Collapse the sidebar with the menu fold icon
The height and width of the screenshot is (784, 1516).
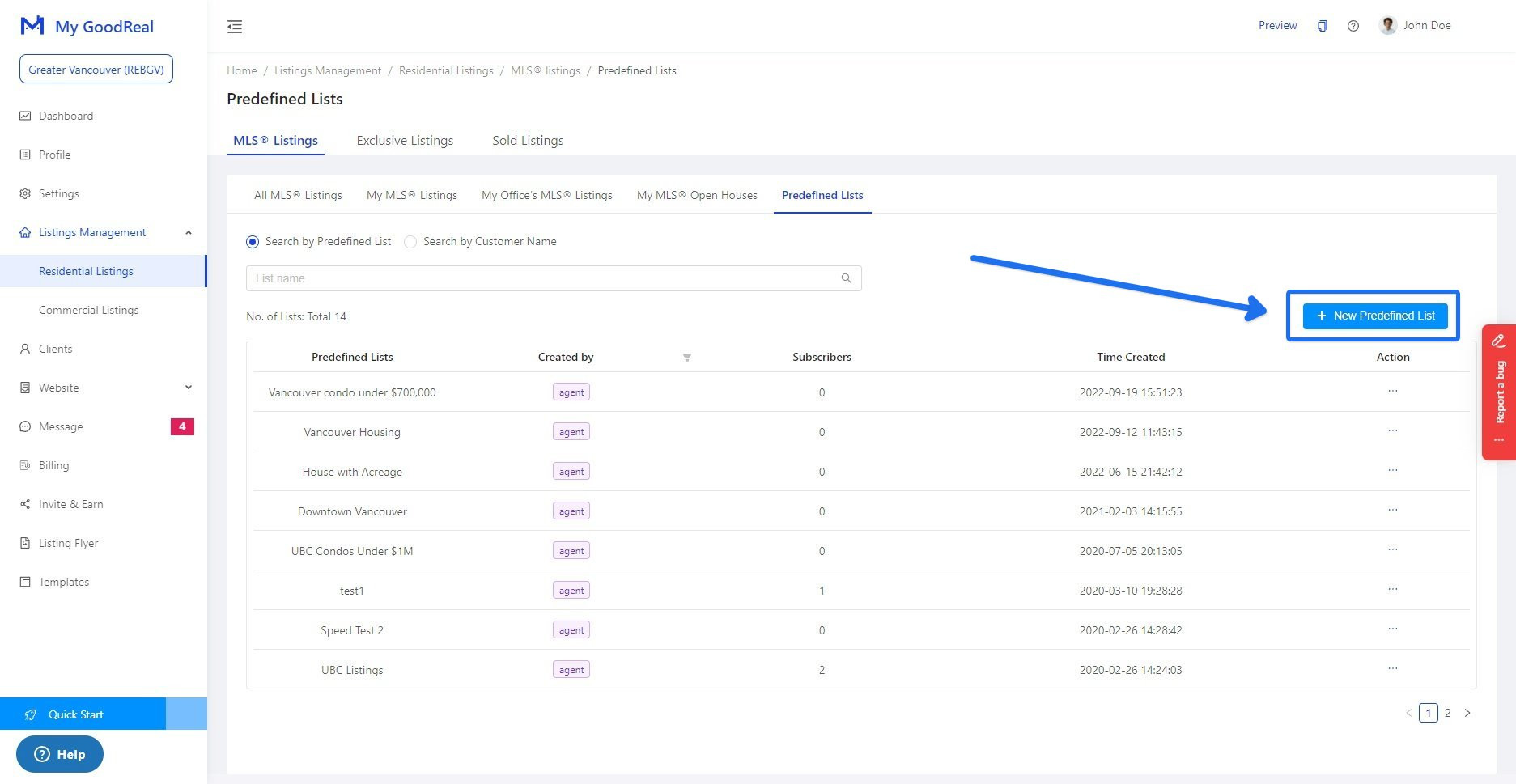[x=235, y=27]
